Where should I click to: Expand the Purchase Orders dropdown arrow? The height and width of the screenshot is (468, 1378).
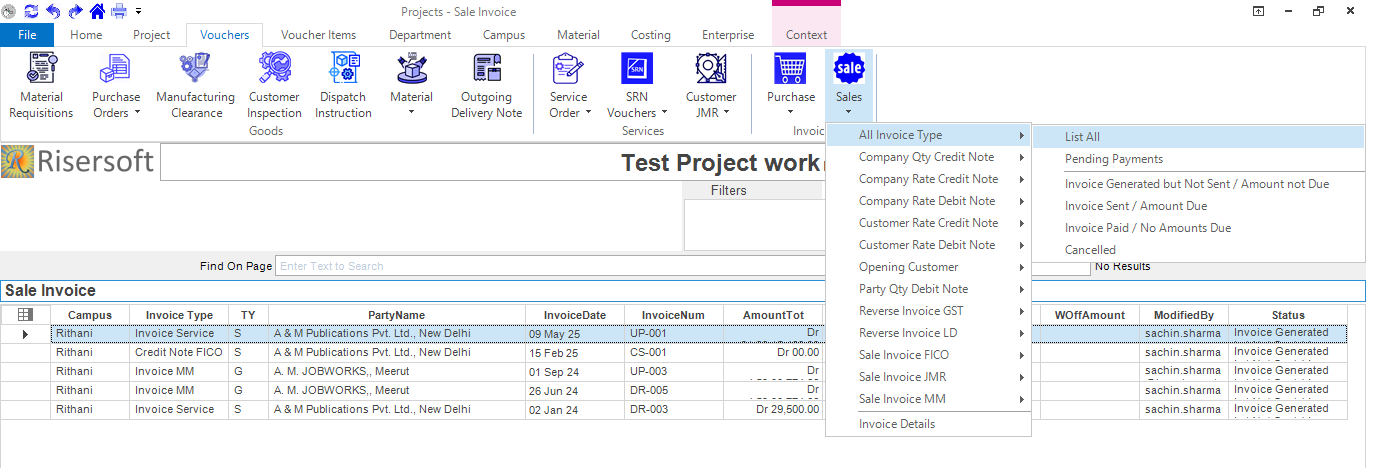coord(136,113)
